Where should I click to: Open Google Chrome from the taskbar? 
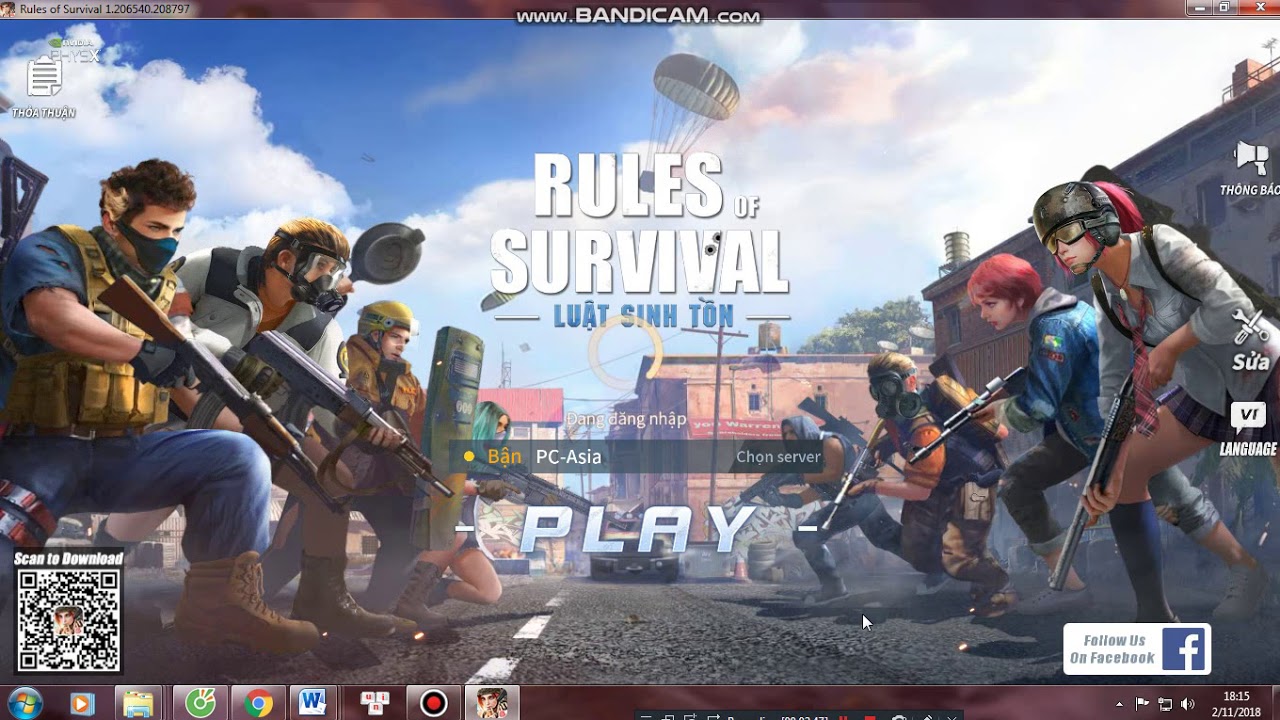tap(258, 704)
